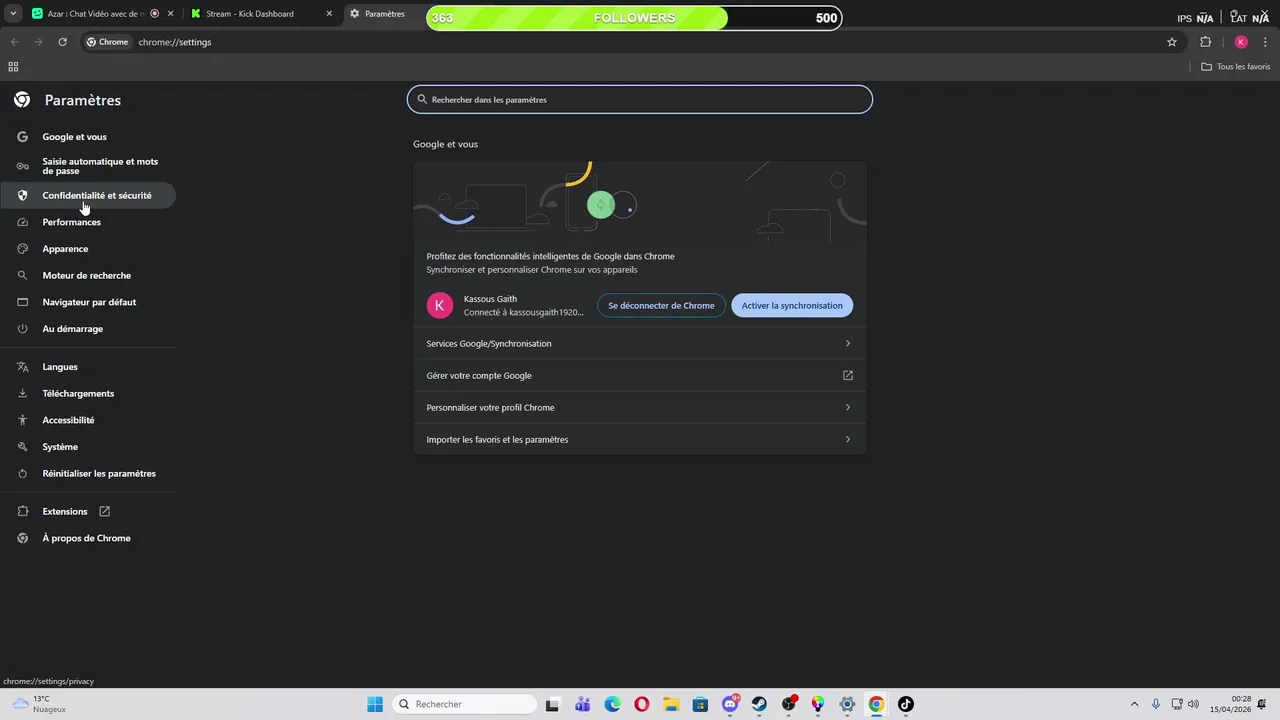Open the profile avatar K in toolbar
The image size is (1280, 720).
(1241, 42)
